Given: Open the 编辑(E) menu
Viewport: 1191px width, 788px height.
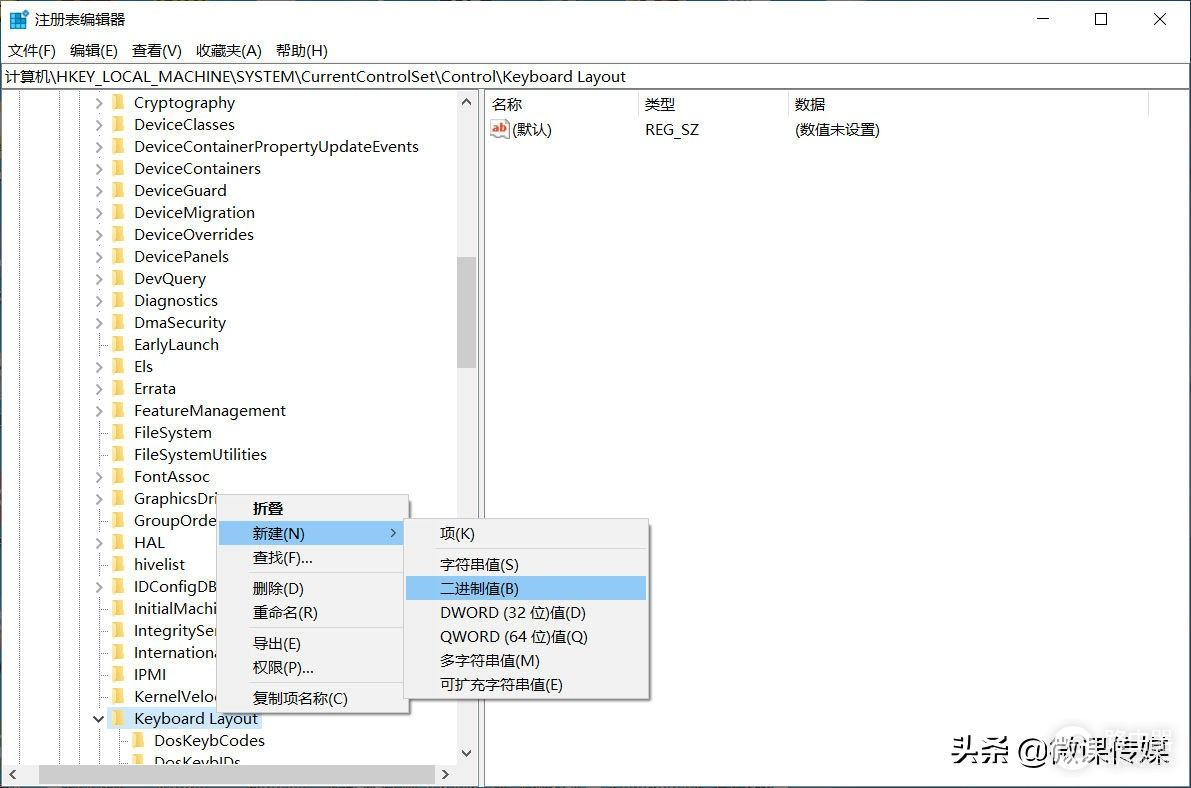Looking at the screenshot, I should pyautogui.click(x=93, y=51).
